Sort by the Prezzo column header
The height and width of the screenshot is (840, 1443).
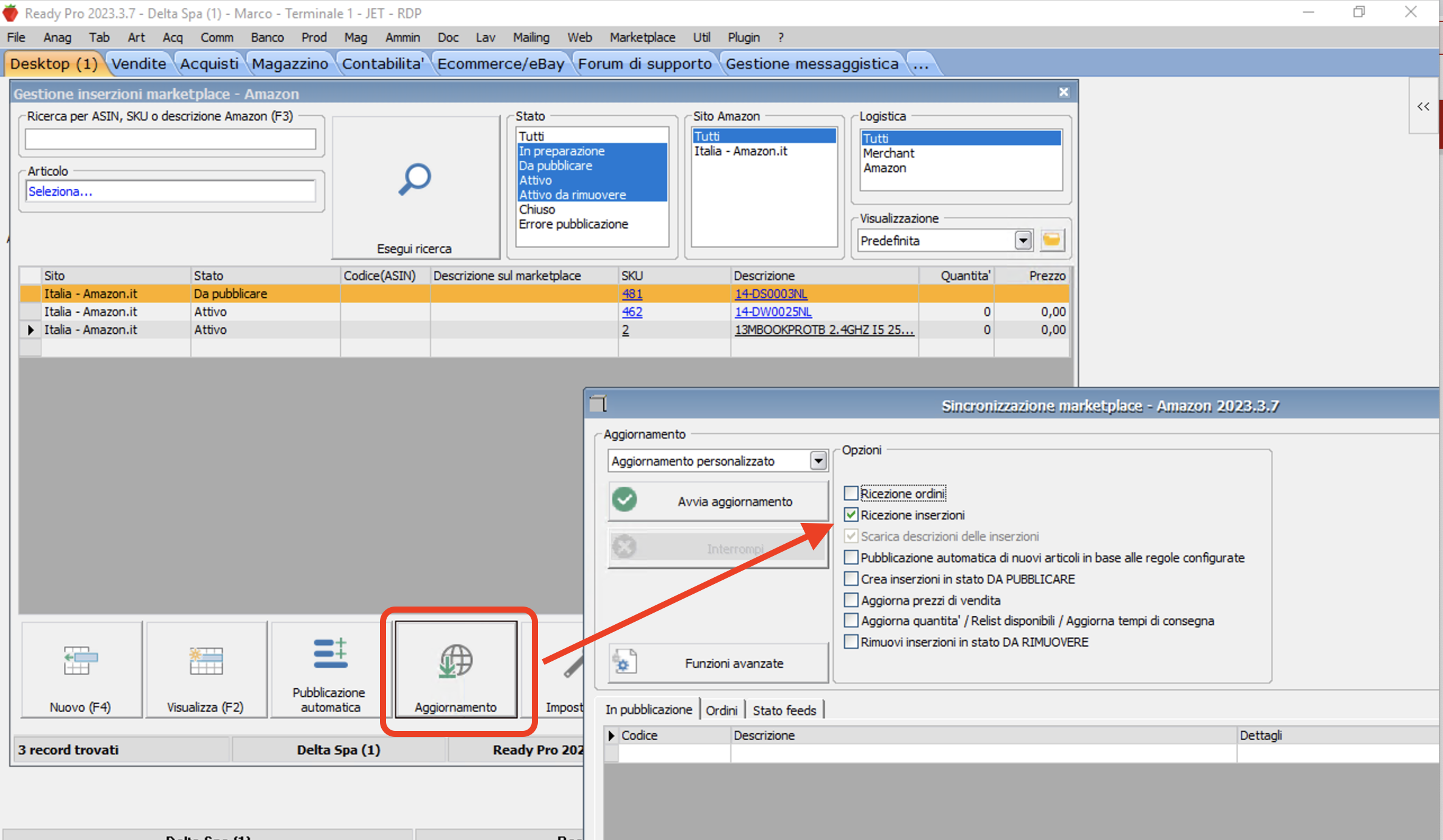tap(1031, 276)
